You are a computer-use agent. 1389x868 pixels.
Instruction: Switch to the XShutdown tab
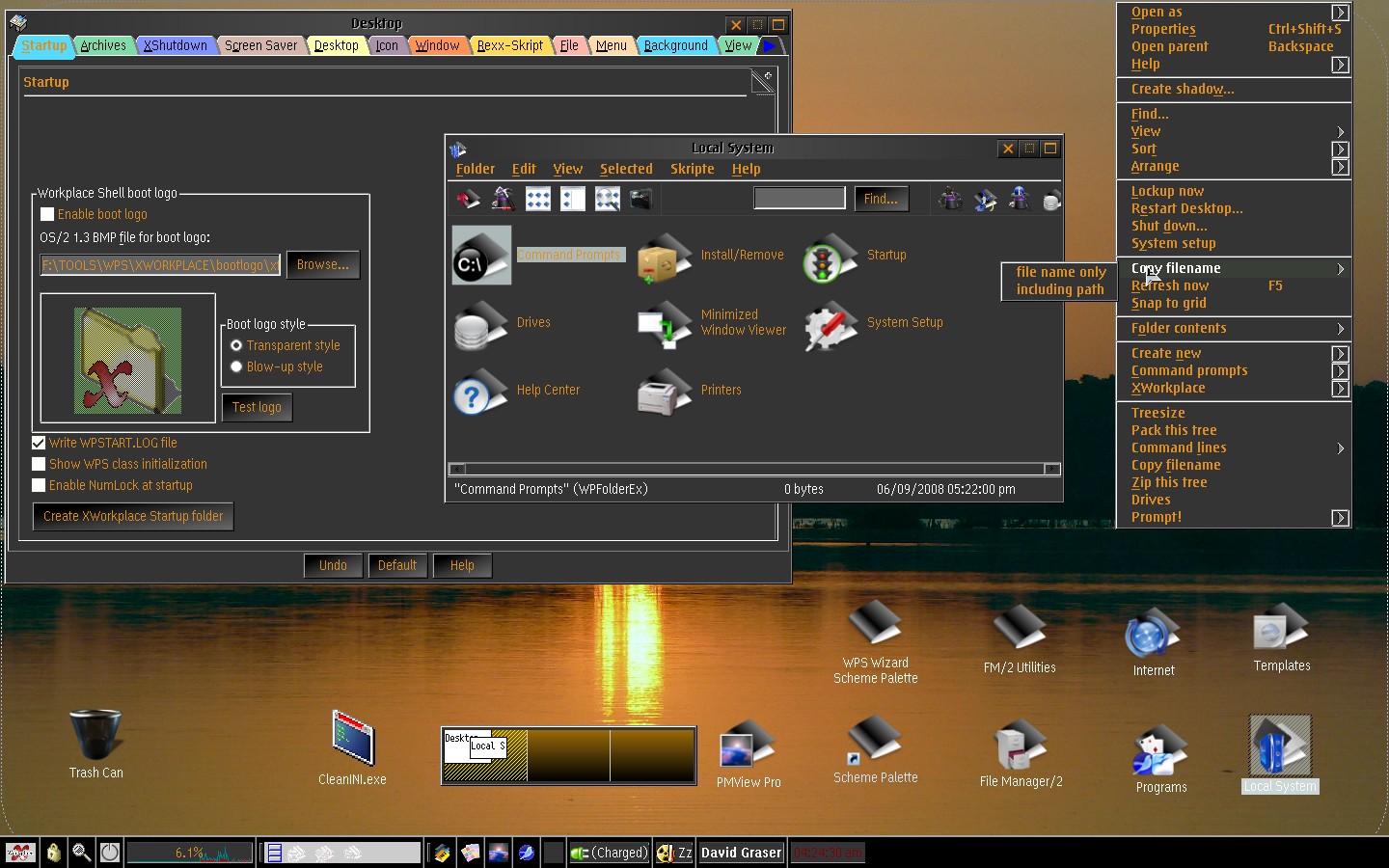pos(175,45)
